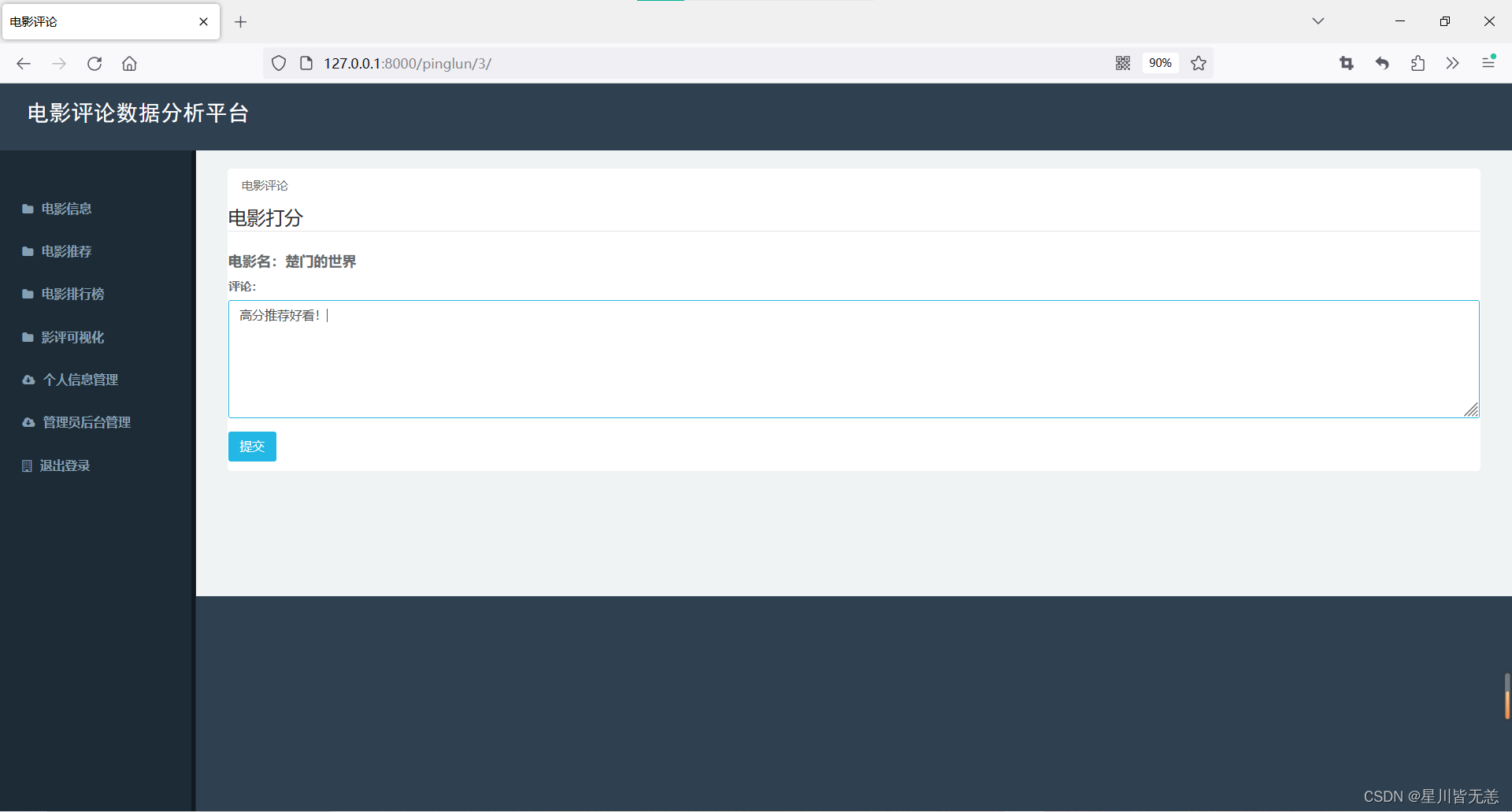Click the browser reload icon
Viewport: 1512px width, 812px height.
pos(94,64)
